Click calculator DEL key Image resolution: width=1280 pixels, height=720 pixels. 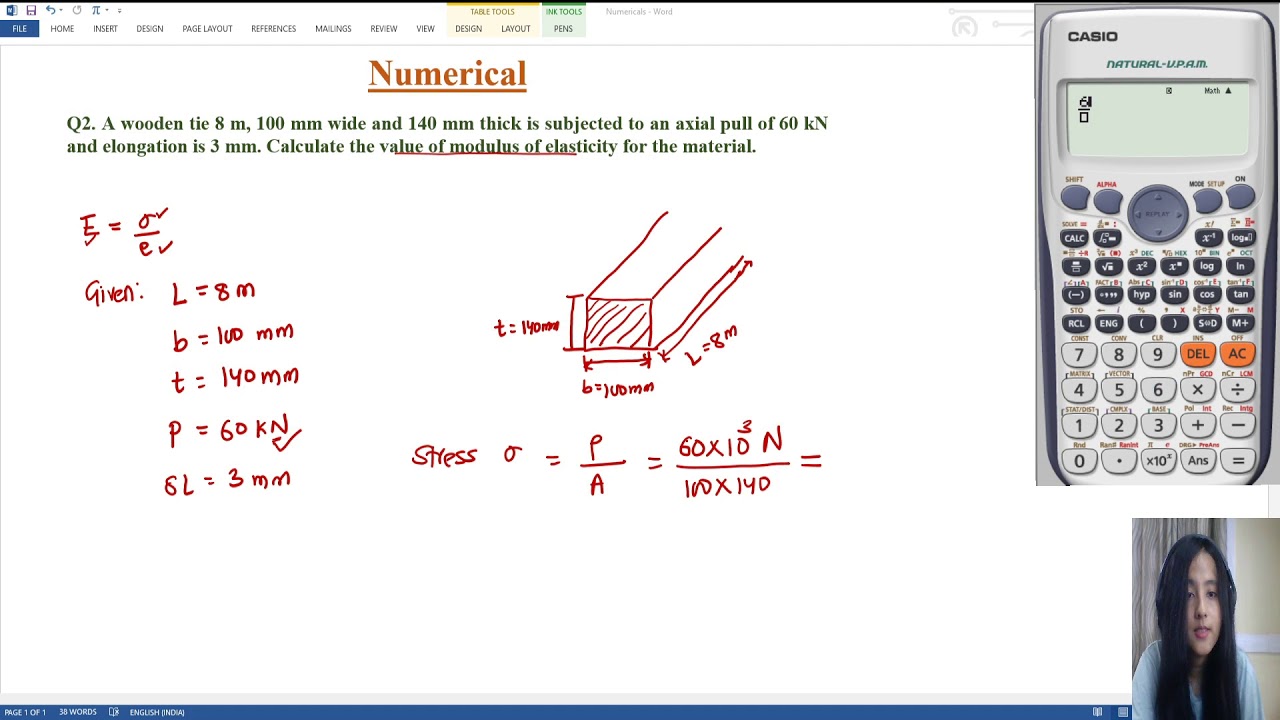coord(1198,354)
